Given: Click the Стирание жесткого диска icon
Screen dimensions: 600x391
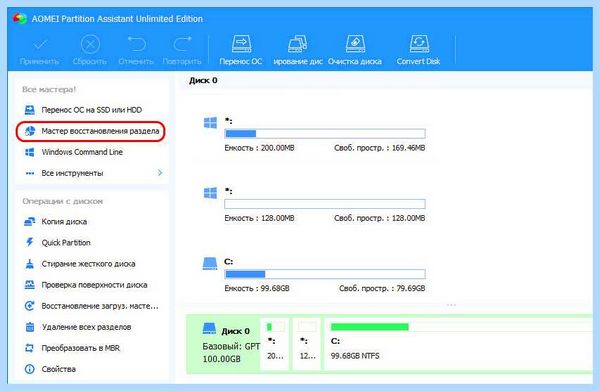Looking at the screenshot, I should 29,264.
